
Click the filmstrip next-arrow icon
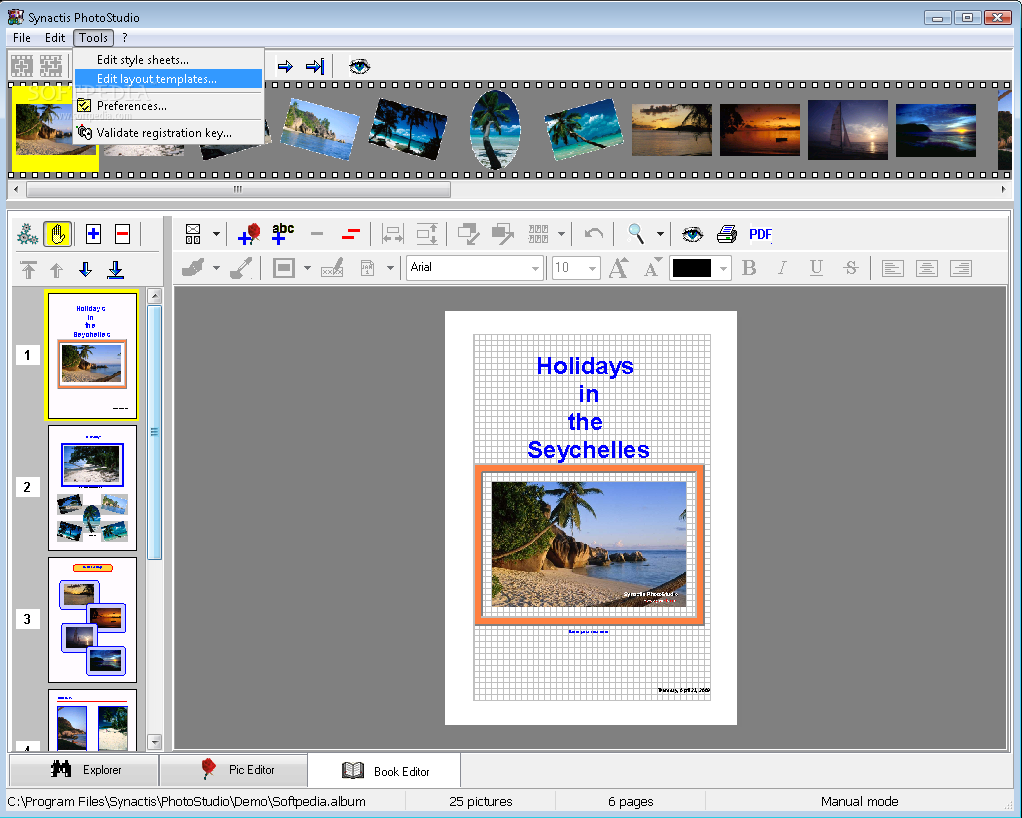pyautogui.click(x=285, y=66)
